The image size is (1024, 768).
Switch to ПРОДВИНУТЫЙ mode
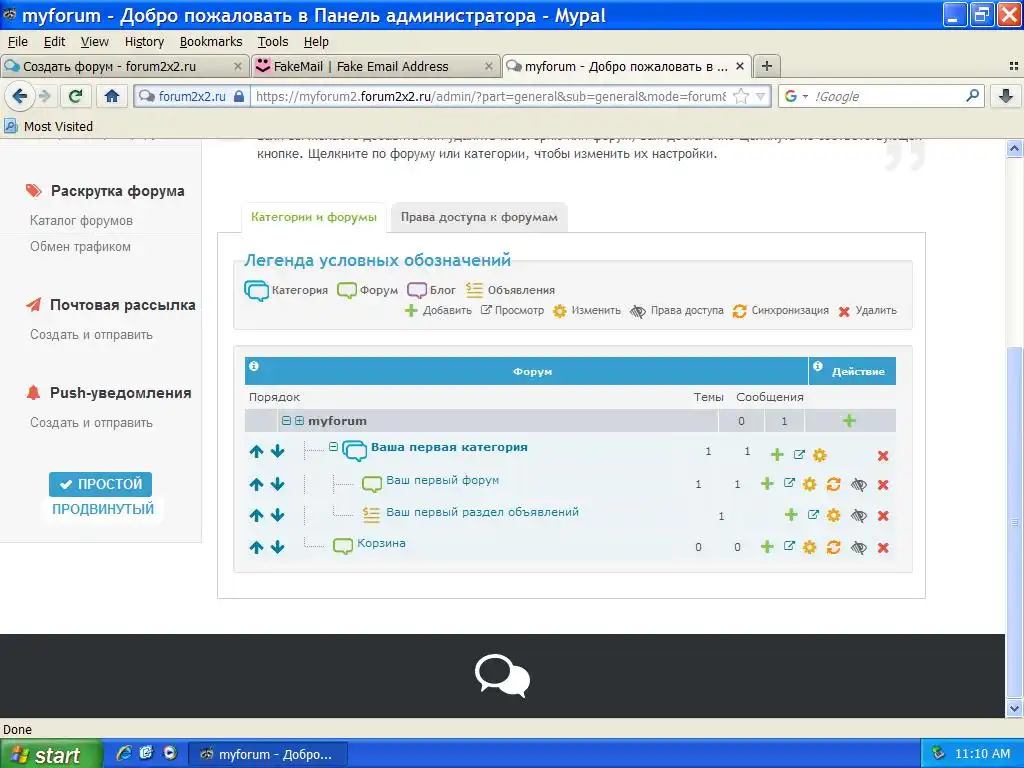[103, 509]
